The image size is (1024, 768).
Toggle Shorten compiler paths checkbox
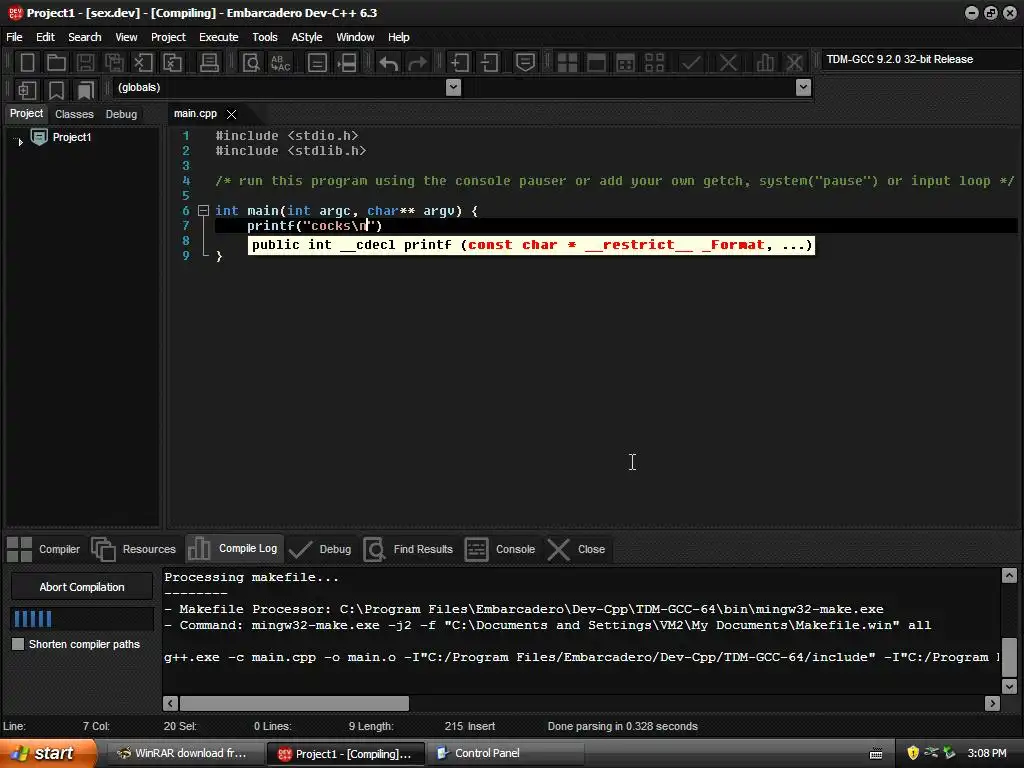(x=18, y=644)
